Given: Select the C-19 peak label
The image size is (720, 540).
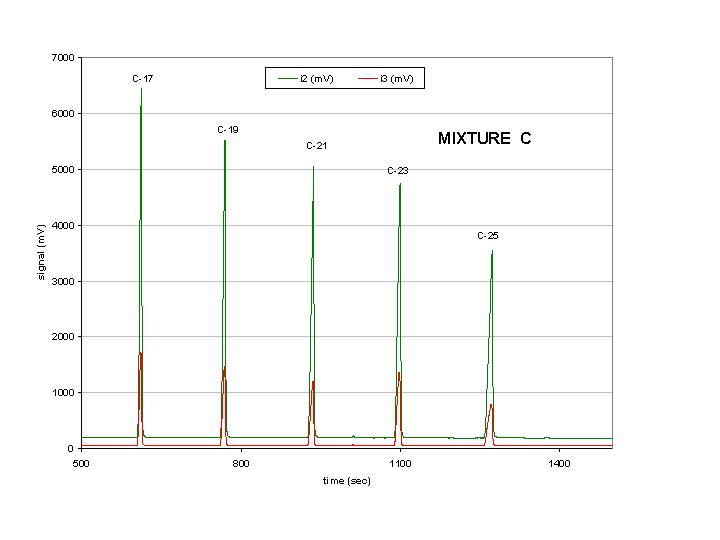Looking at the screenshot, I should pyautogui.click(x=228, y=129).
